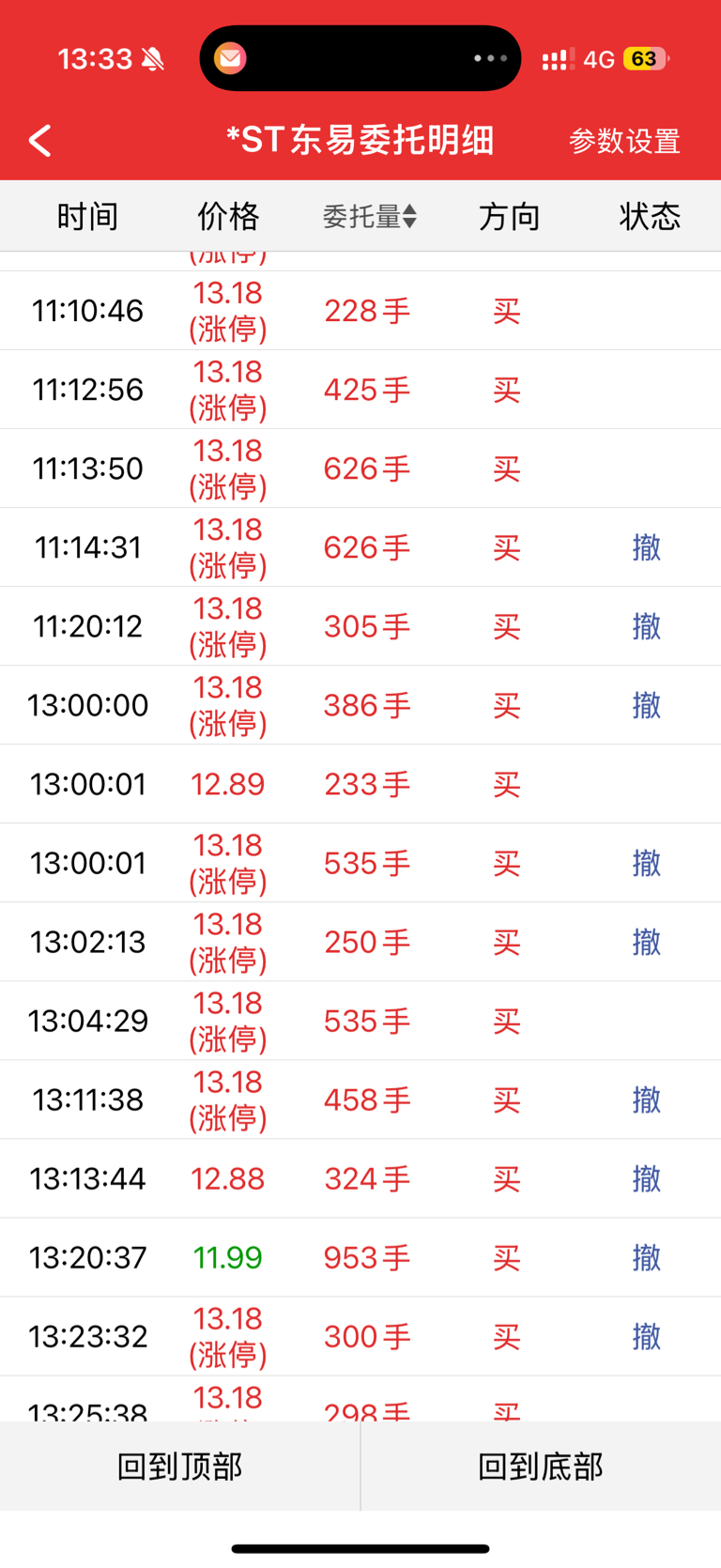This screenshot has height=1568, width=721.
Task: Tap 撤 status on 13:20:37 order
Action: pyautogui.click(x=646, y=1257)
